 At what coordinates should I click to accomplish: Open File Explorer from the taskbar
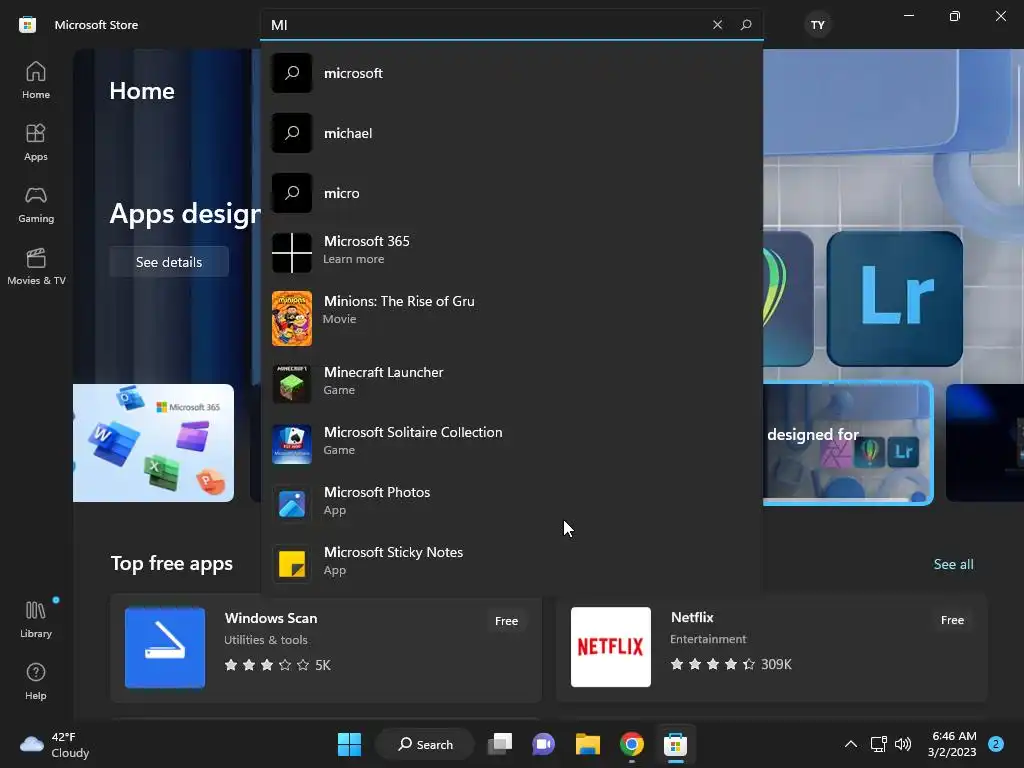coord(588,744)
